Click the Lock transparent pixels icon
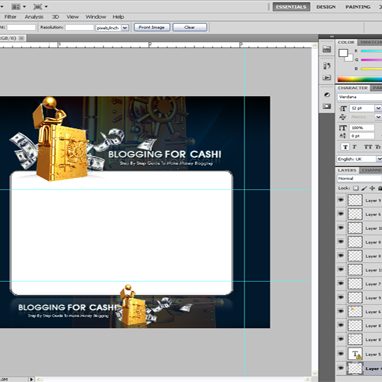The width and height of the screenshot is (382, 382). (356, 188)
